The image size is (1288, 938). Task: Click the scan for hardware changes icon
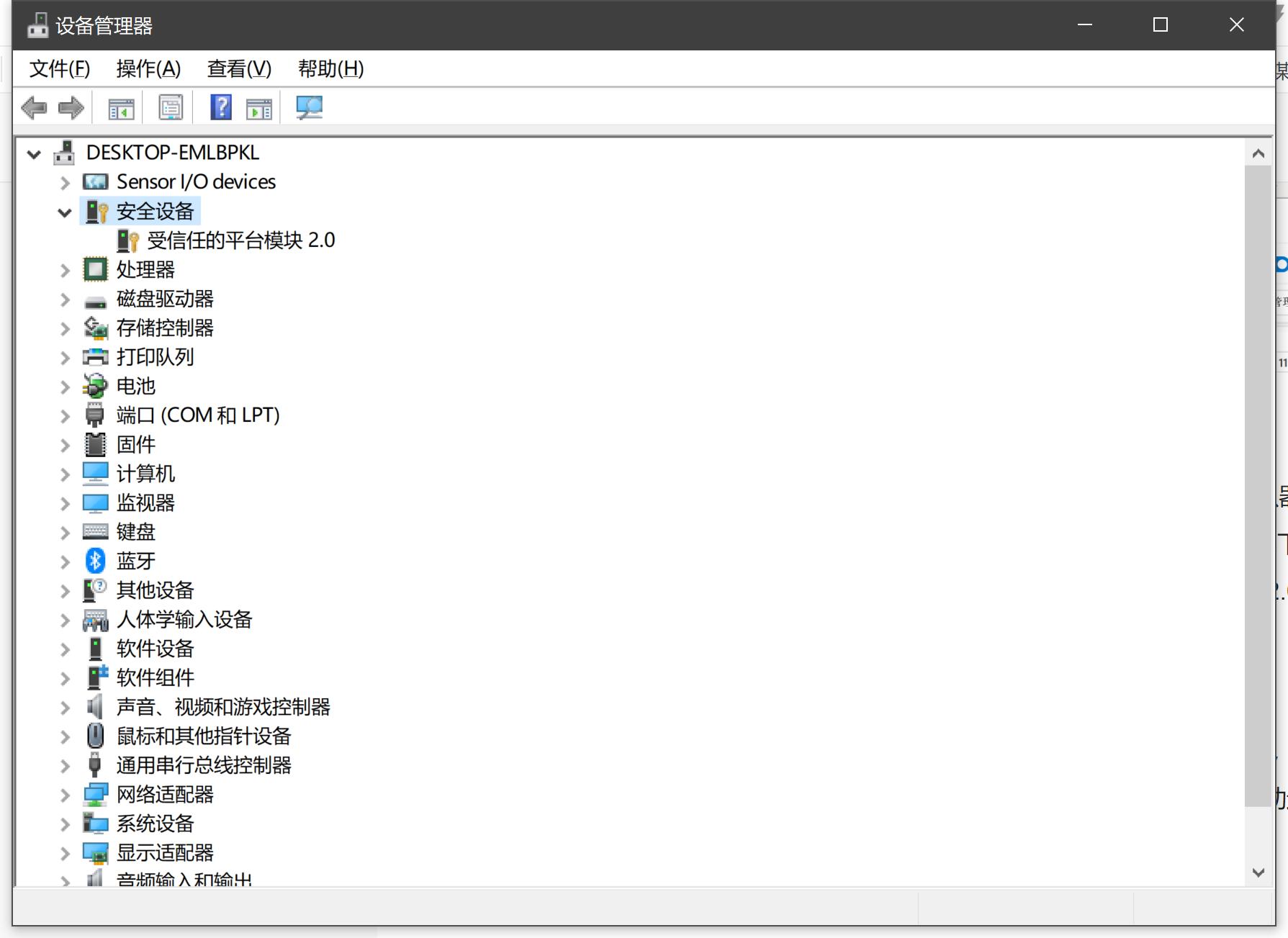tap(309, 107)
